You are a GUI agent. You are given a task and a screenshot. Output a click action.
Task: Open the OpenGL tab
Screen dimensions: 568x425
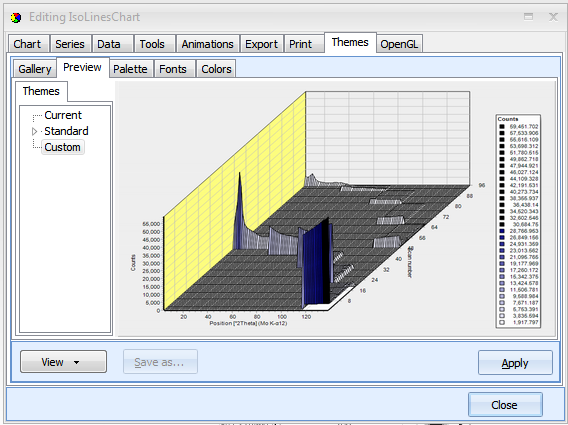pyautogui.click(x=399, y=44)
